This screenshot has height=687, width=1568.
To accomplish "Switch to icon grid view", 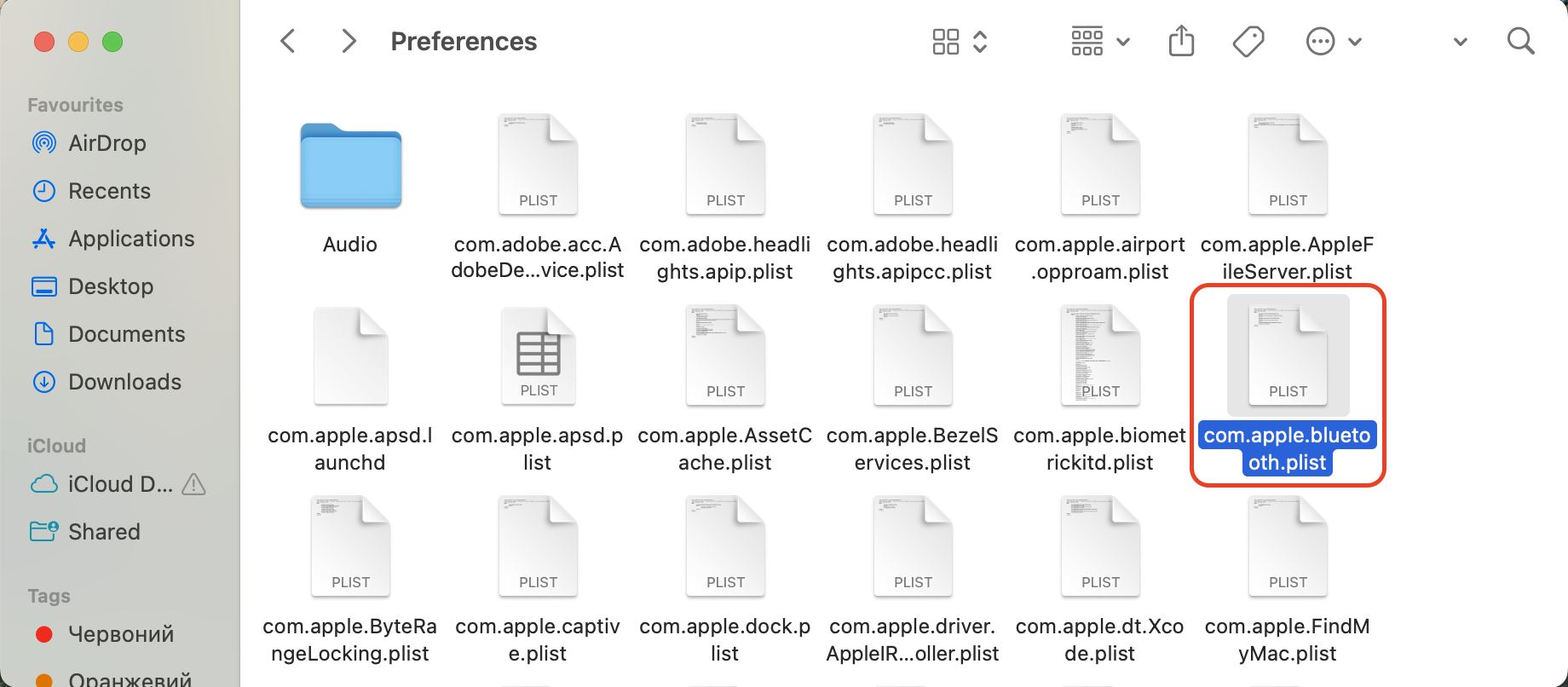I will (x=946, y=42).
